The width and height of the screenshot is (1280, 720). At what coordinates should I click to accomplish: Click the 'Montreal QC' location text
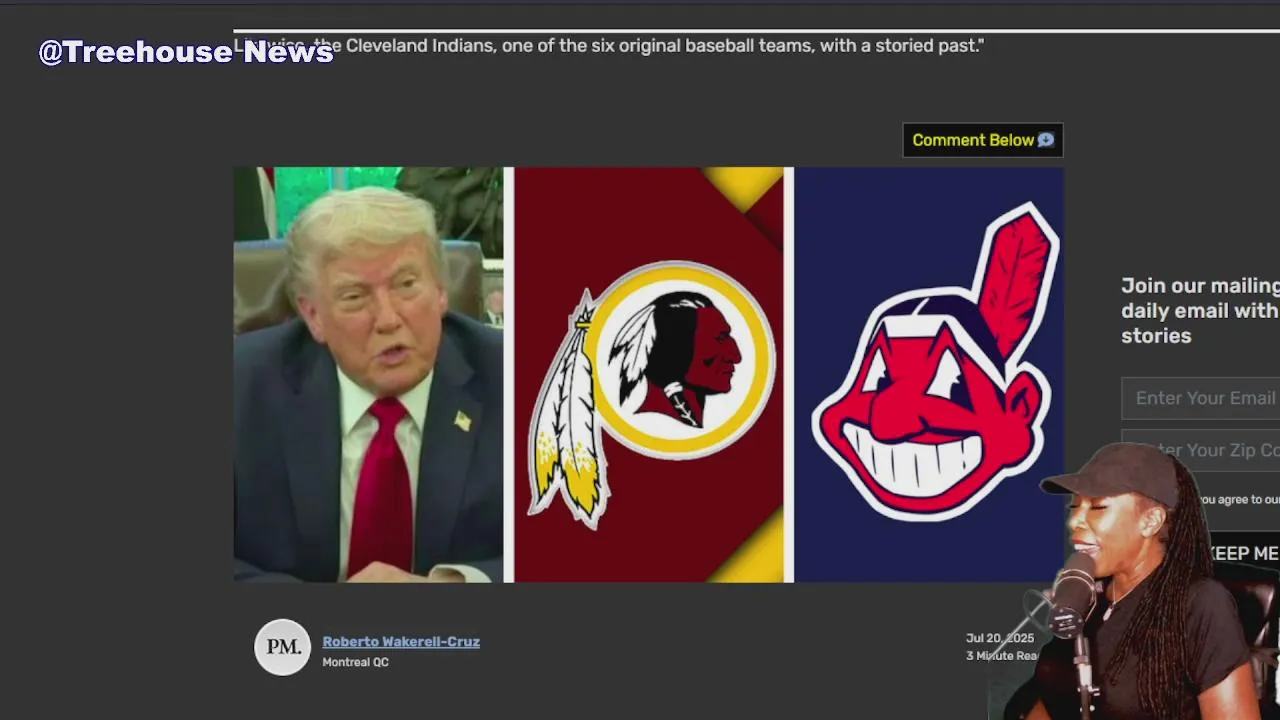pyautogui.click(x=355, y=662)
